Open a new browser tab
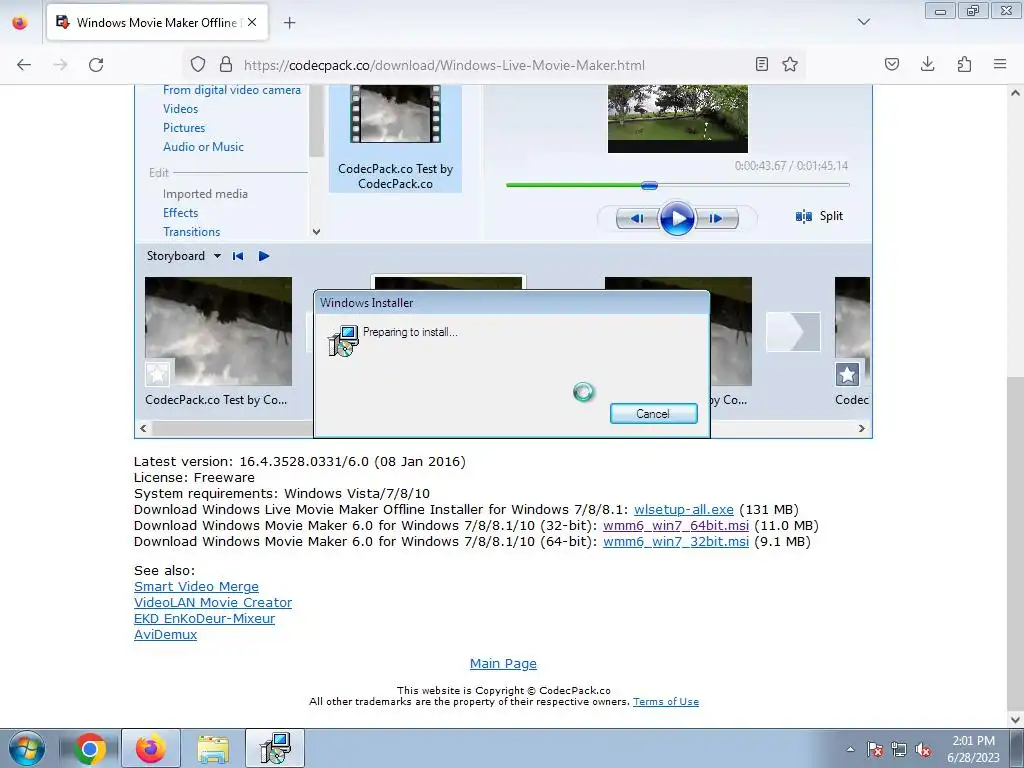Screen dimensions: 1024x768 click(289, 23)
